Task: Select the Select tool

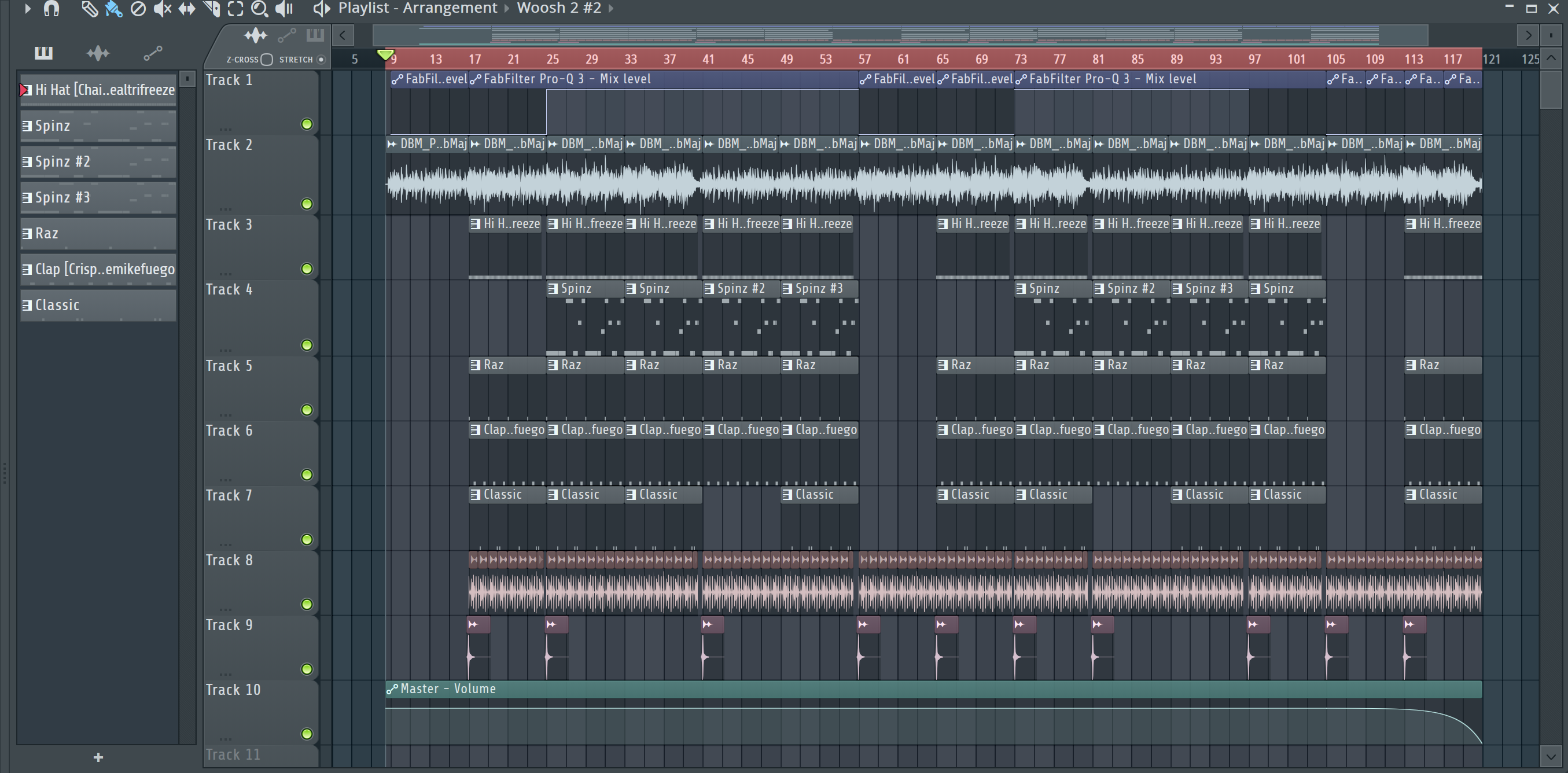Action: point(235,9)
